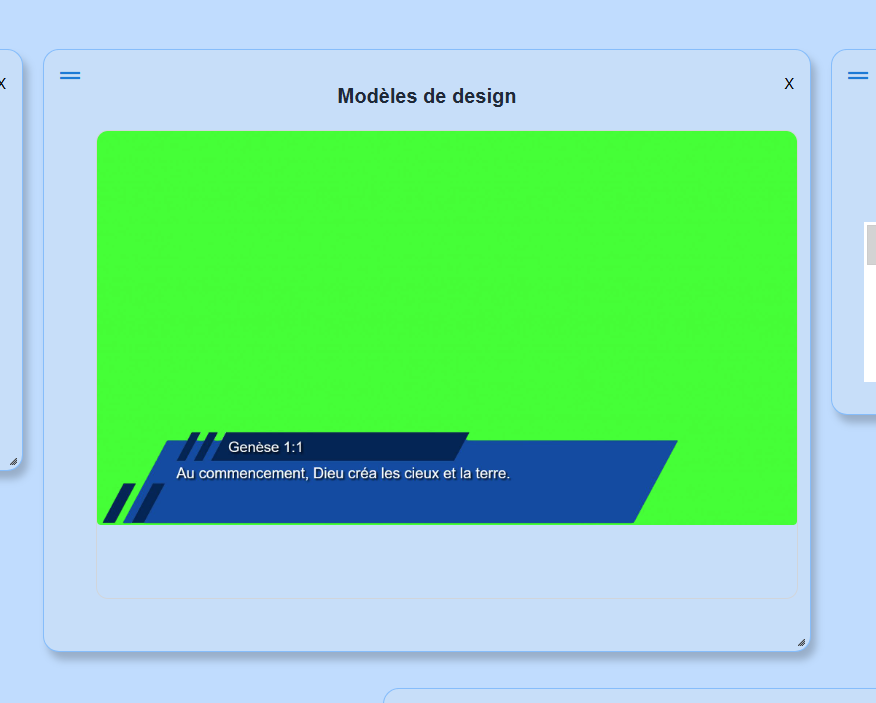The image size is (876, 703).
Task: Click the Modèles de design resize grip
Action: (x=801, y=643)
